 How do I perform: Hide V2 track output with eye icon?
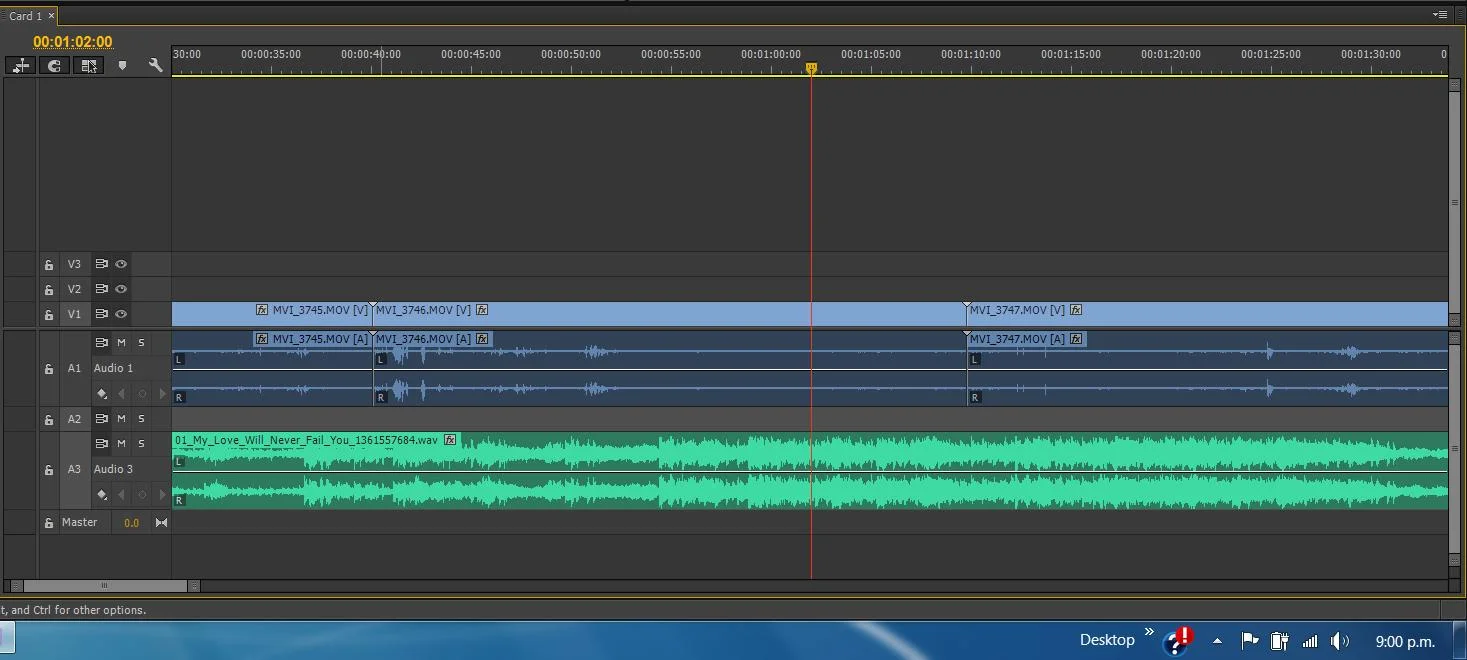click(x=121, y=289)
